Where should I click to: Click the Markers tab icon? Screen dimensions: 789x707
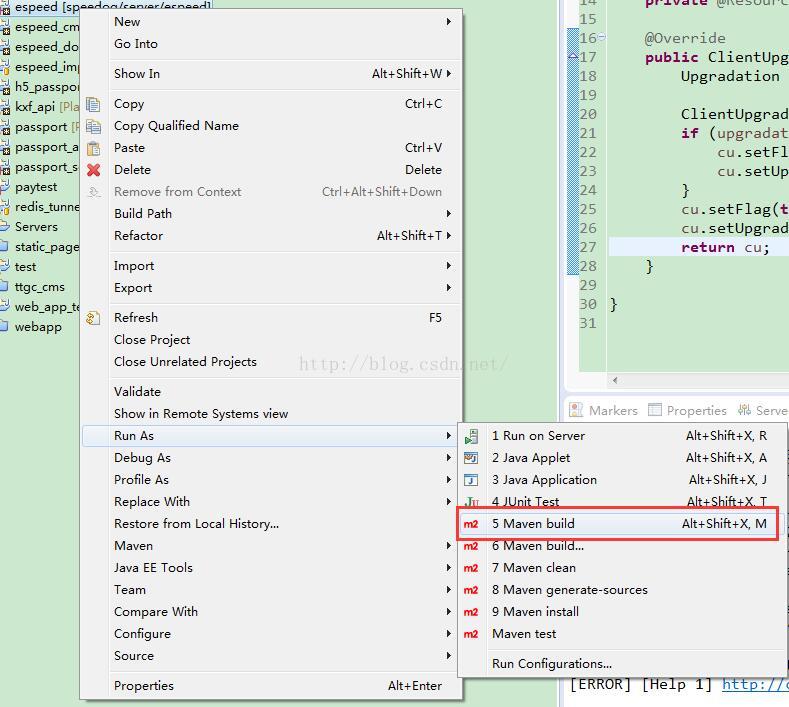[x=576, y=411]
